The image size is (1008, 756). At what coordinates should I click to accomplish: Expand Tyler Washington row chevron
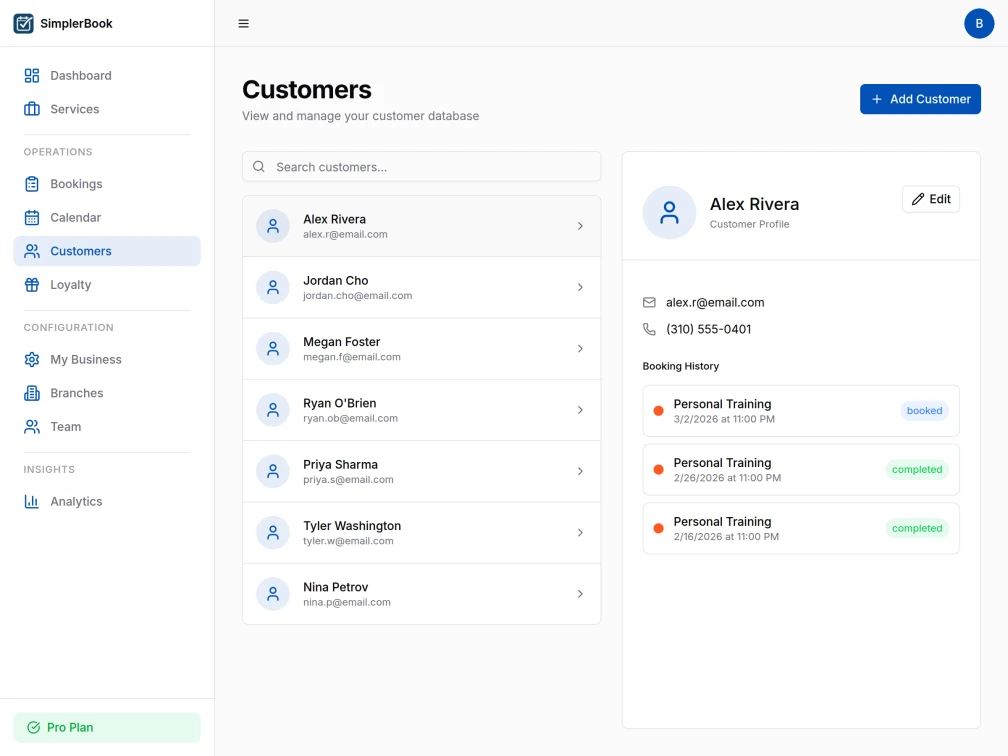(x=580, y=532)
